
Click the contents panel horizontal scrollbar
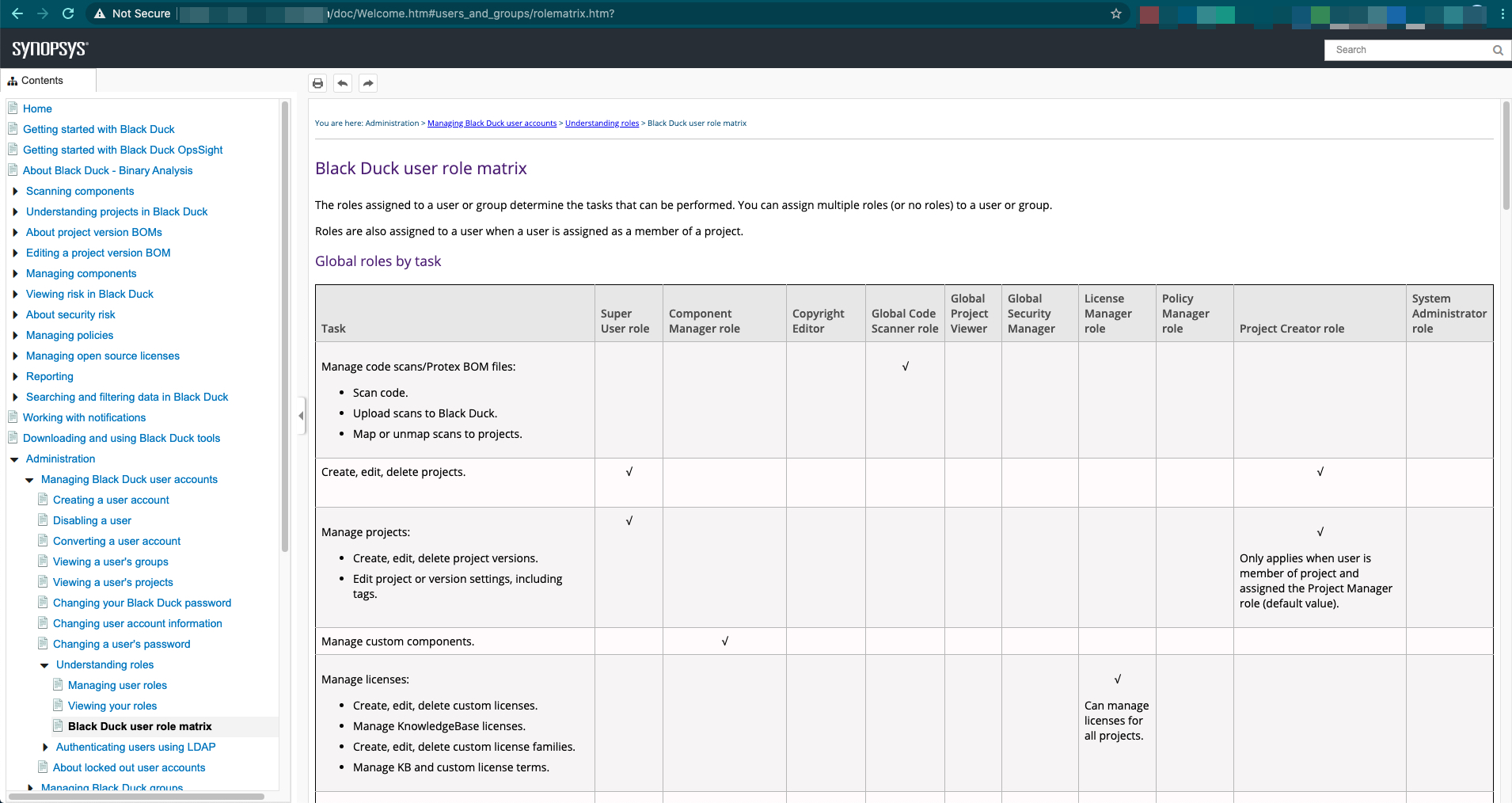pyautogui.click(x=136, y=797)
